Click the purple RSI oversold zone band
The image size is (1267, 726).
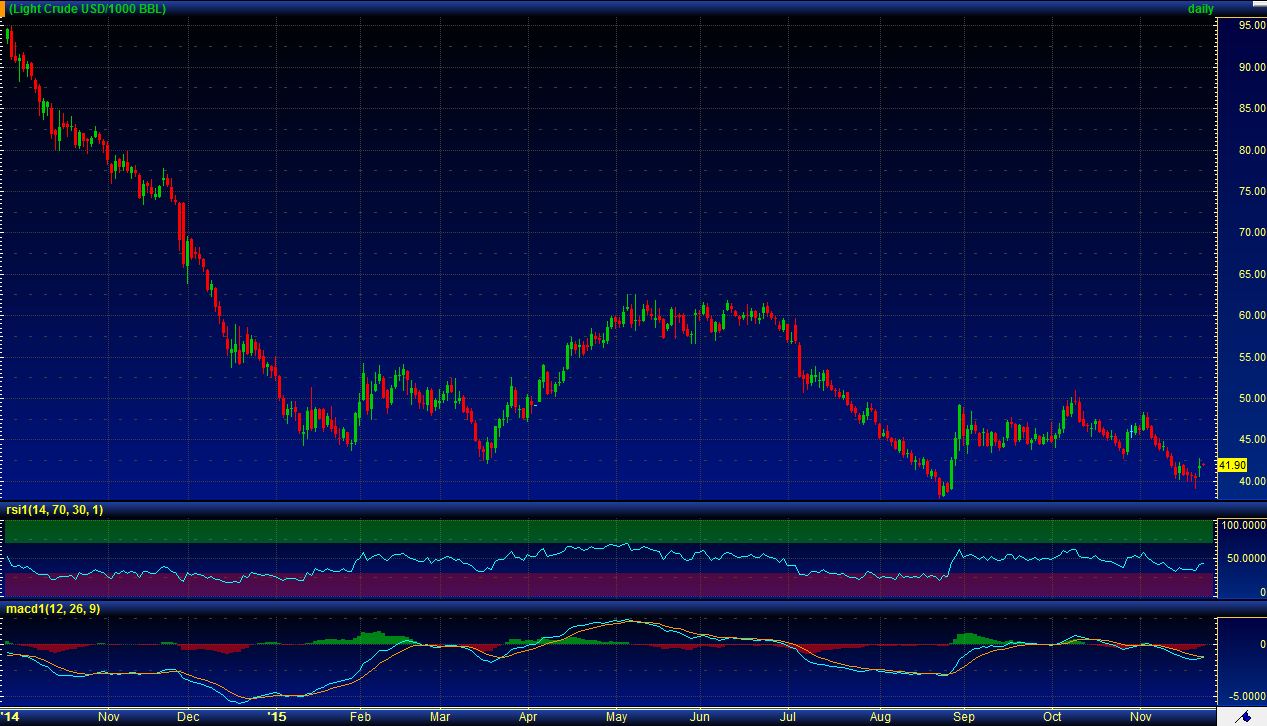click(600, 586)
